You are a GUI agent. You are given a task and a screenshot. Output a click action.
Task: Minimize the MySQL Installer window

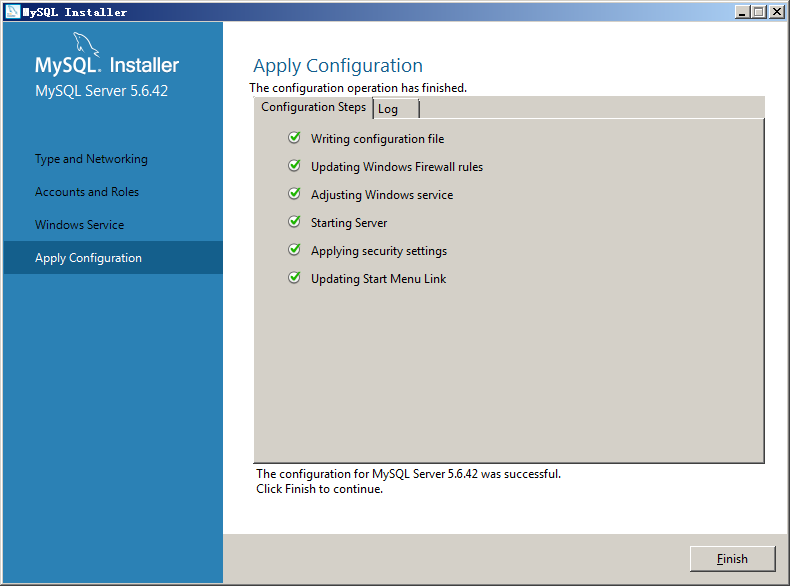click(x=741, y=12)
